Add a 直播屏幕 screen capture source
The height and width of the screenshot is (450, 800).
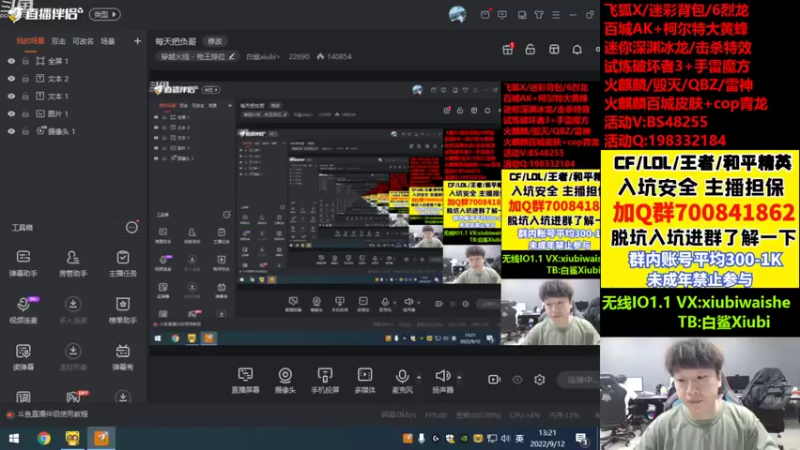pyautogui.click(x=245, y=381)
